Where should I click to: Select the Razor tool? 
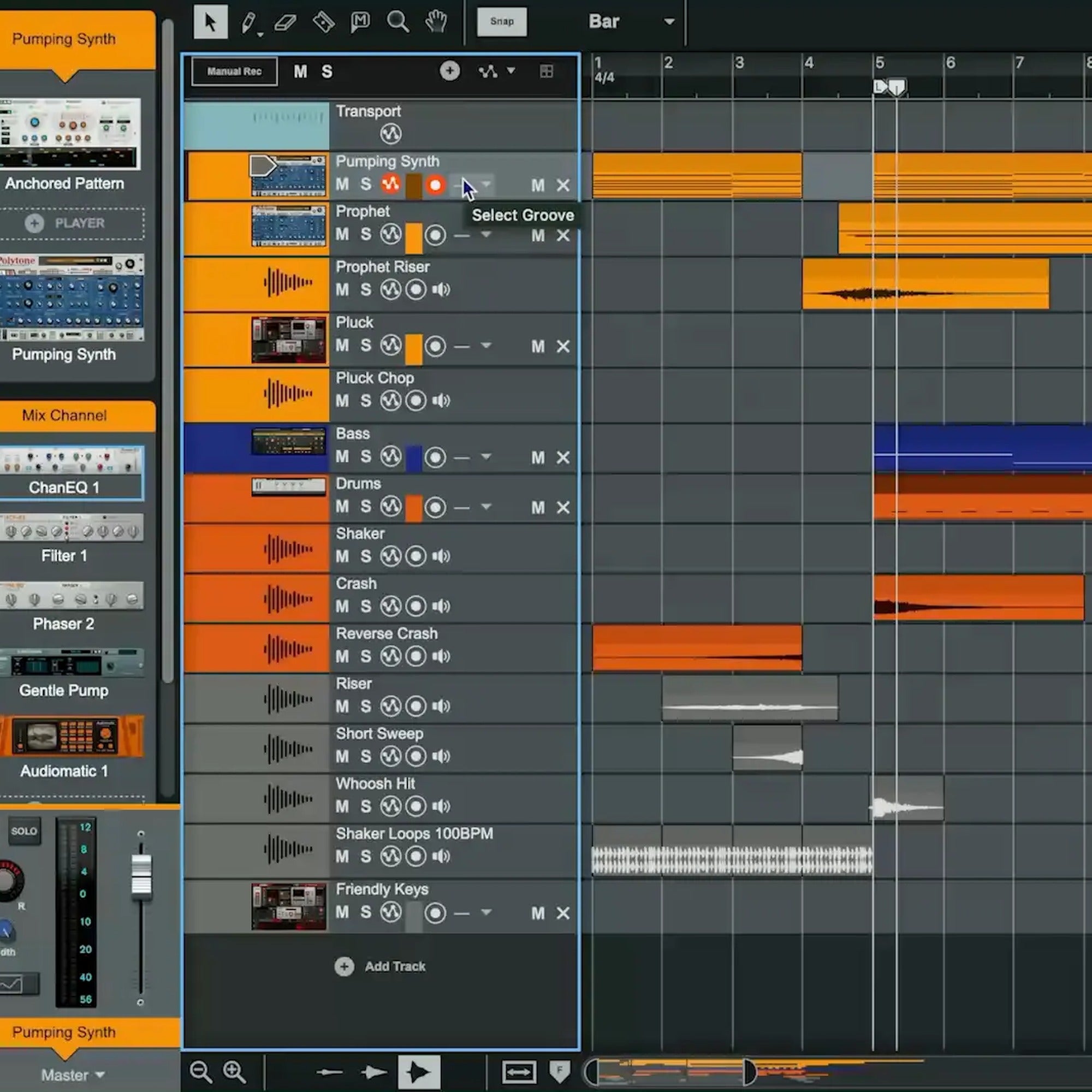pyautogui.click(x=324, y=22)
